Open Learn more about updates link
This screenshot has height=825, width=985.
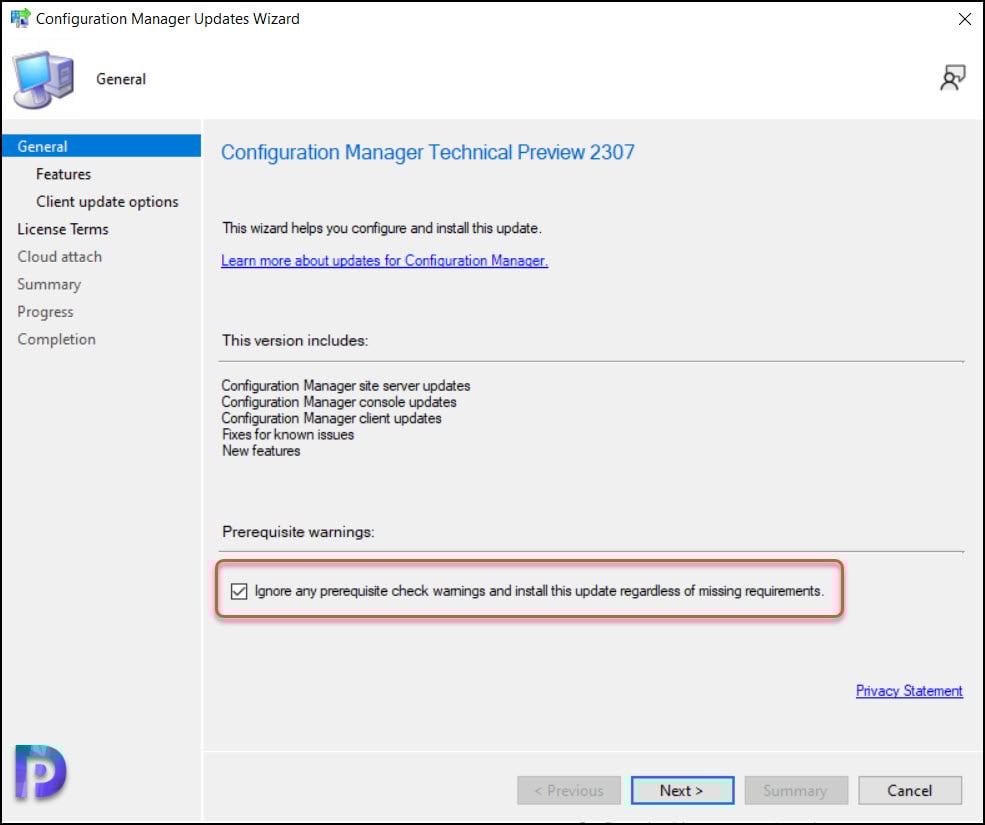pos(384,261)
